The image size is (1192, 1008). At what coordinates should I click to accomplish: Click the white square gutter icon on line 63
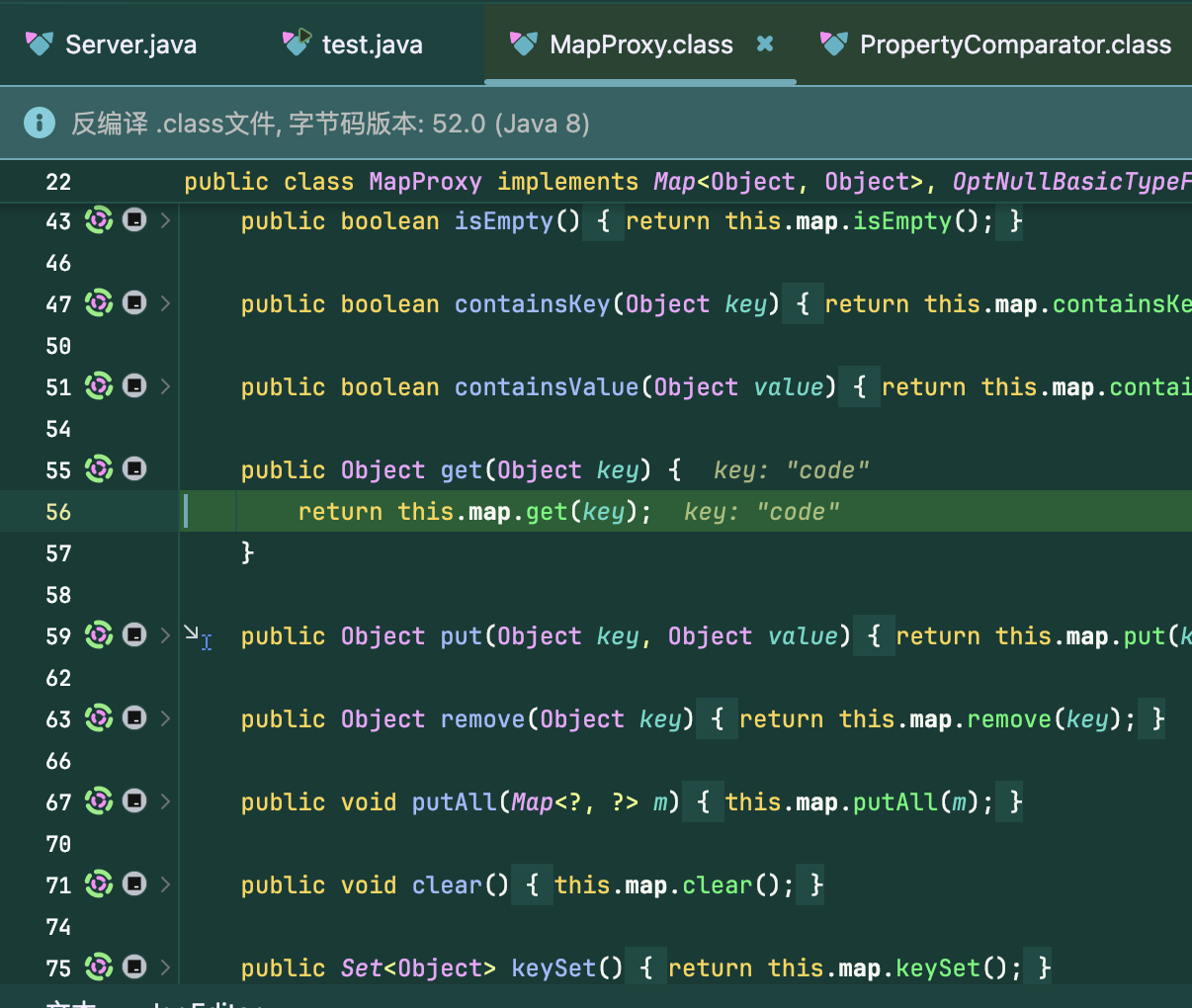[x=134, y=717]
